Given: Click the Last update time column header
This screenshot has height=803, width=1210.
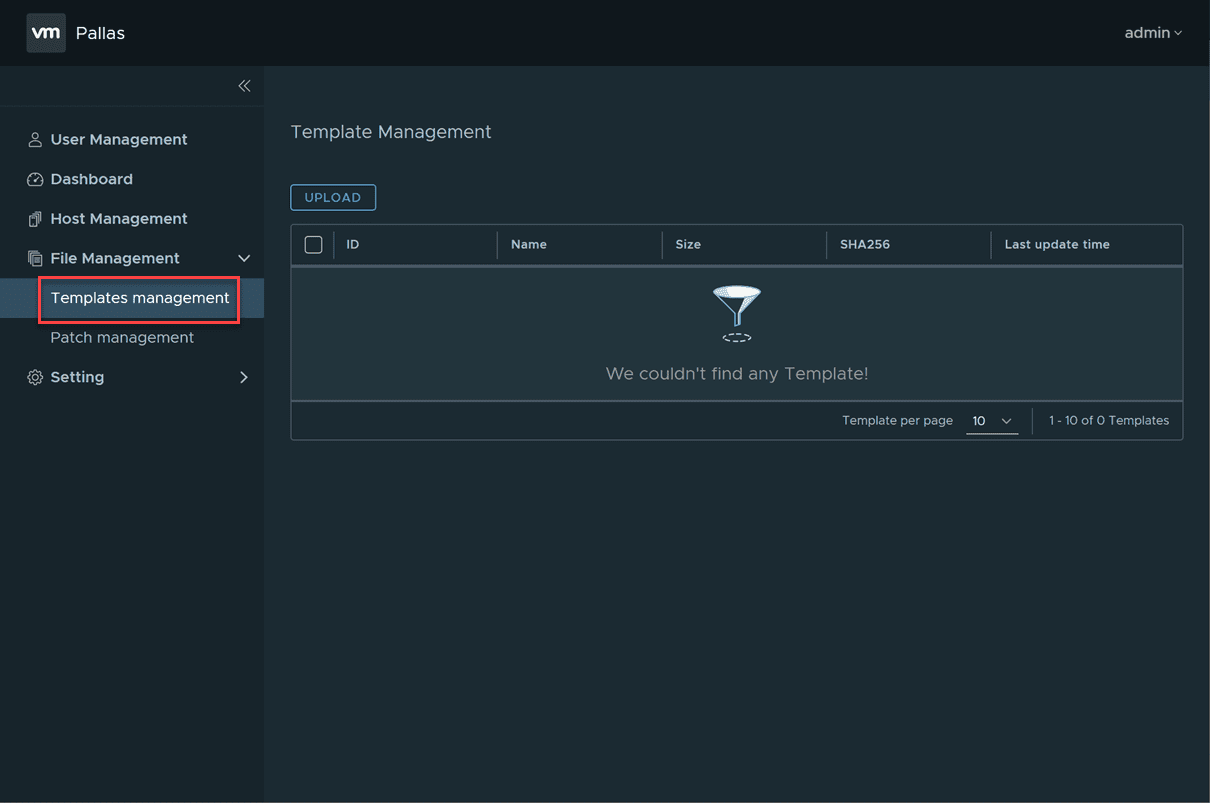Looking at the screenshot, I should click(1057, 245).
